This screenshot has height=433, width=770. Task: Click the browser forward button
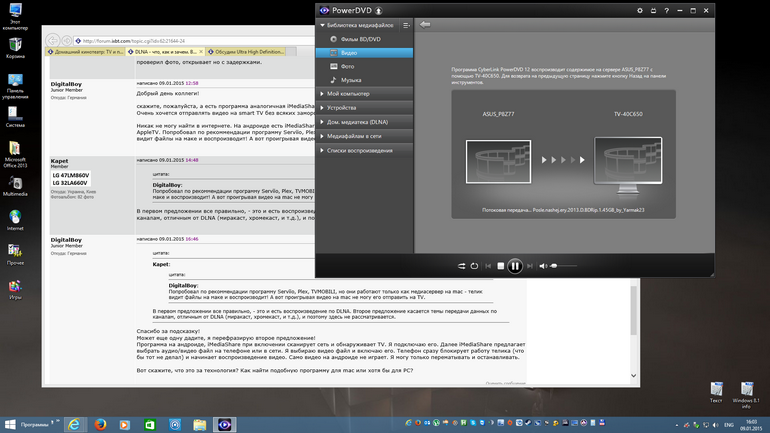[66, 41]
